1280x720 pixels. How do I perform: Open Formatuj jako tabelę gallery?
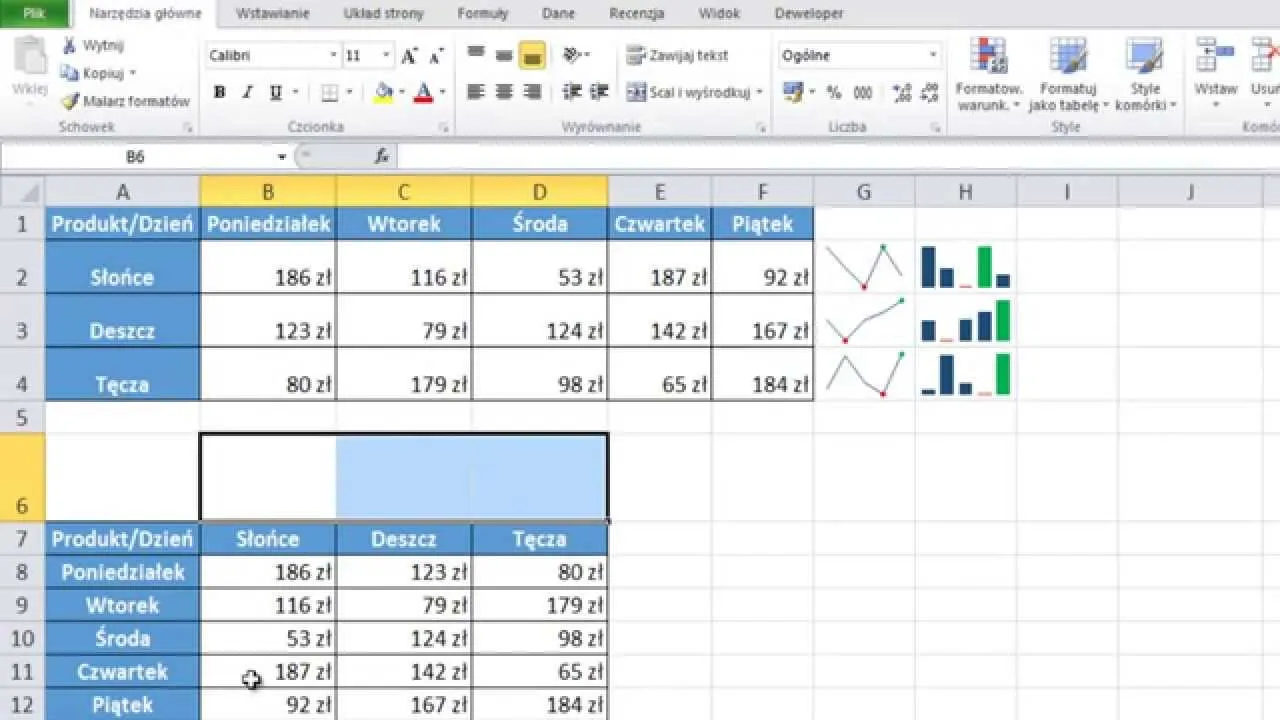pos(1069,74)
